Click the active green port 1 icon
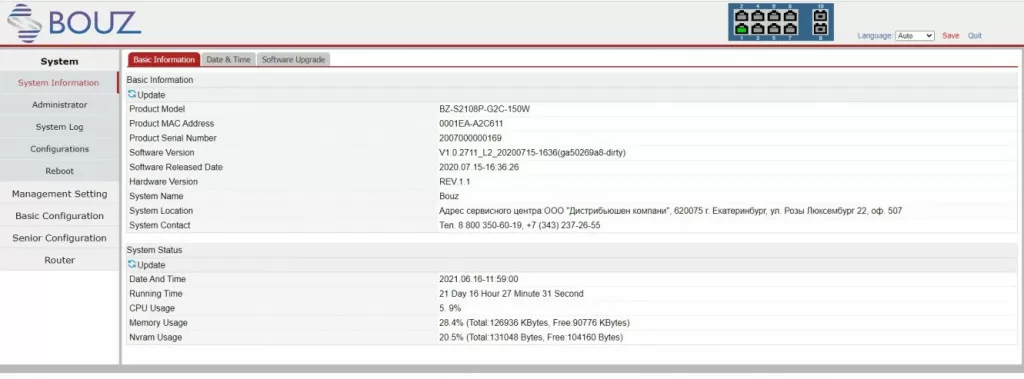 tap(742, 29)
